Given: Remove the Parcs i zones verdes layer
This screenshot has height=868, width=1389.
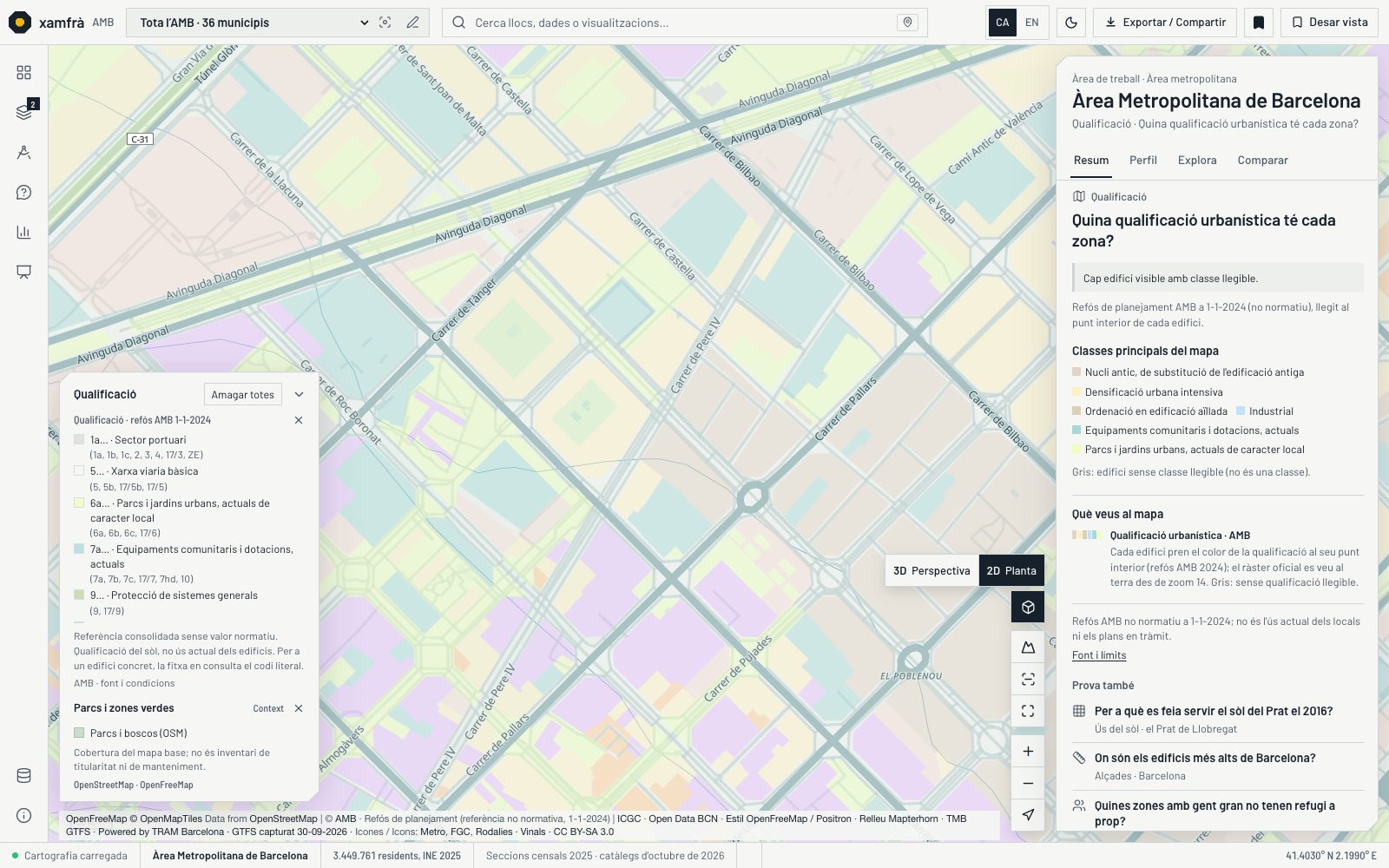Looking at the screenshot, I should 299,708.
